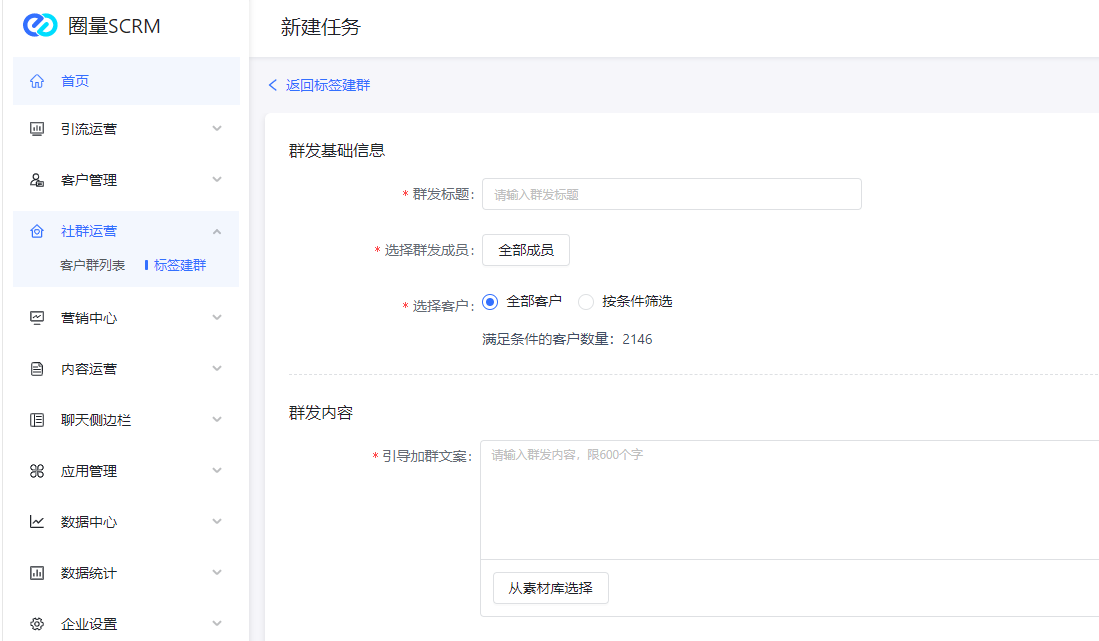
Task: Click the 从素材库选择 button
Action: [x=550, y=588]
